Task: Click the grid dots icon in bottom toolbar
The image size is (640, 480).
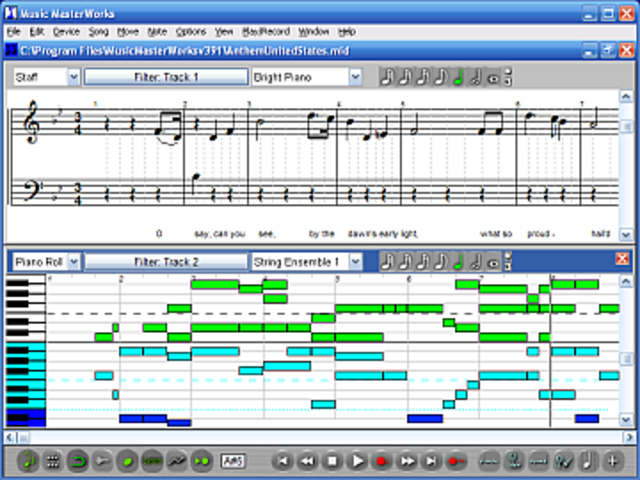Action: 53,461
